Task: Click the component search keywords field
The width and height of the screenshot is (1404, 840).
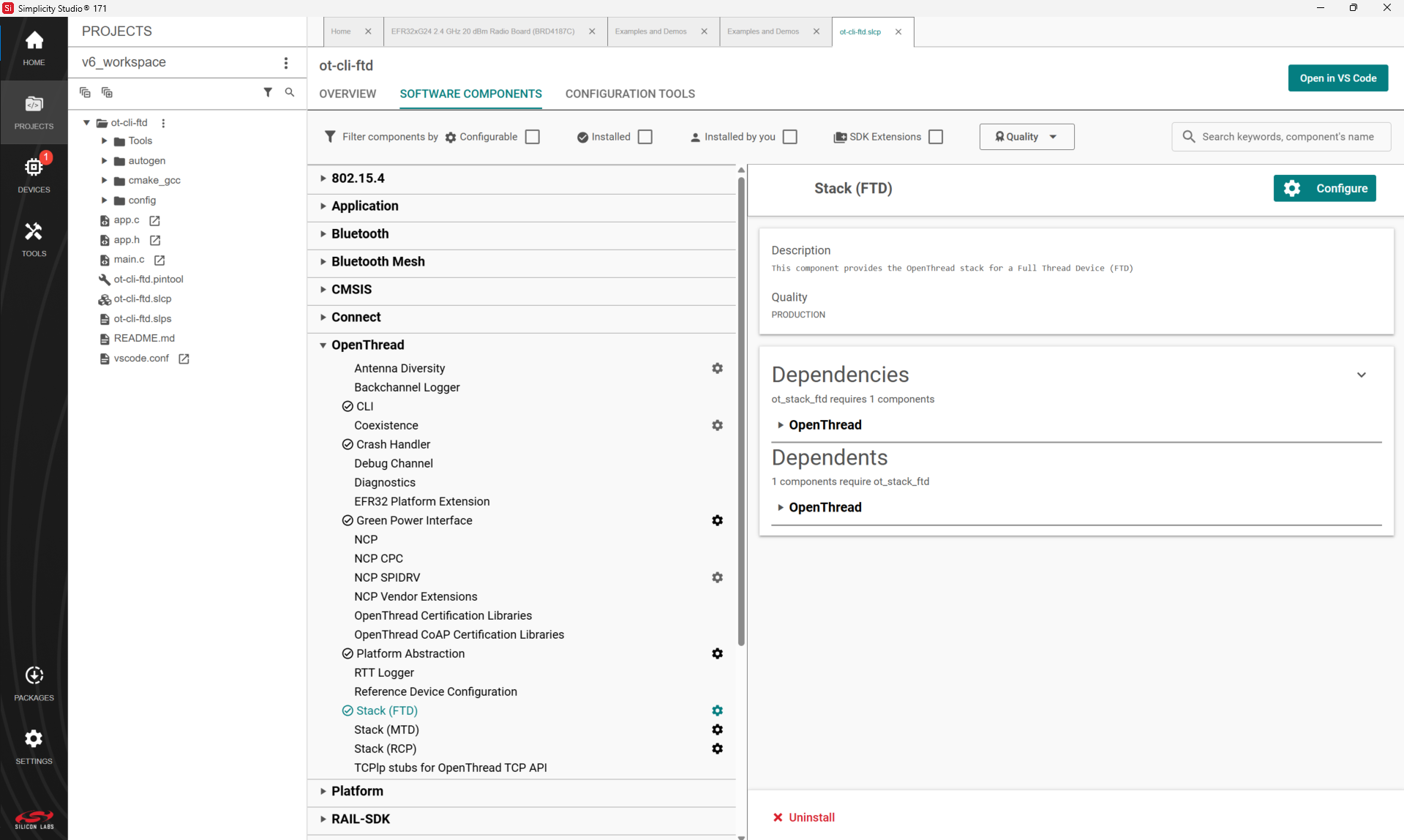Action: click(1288, 136)
